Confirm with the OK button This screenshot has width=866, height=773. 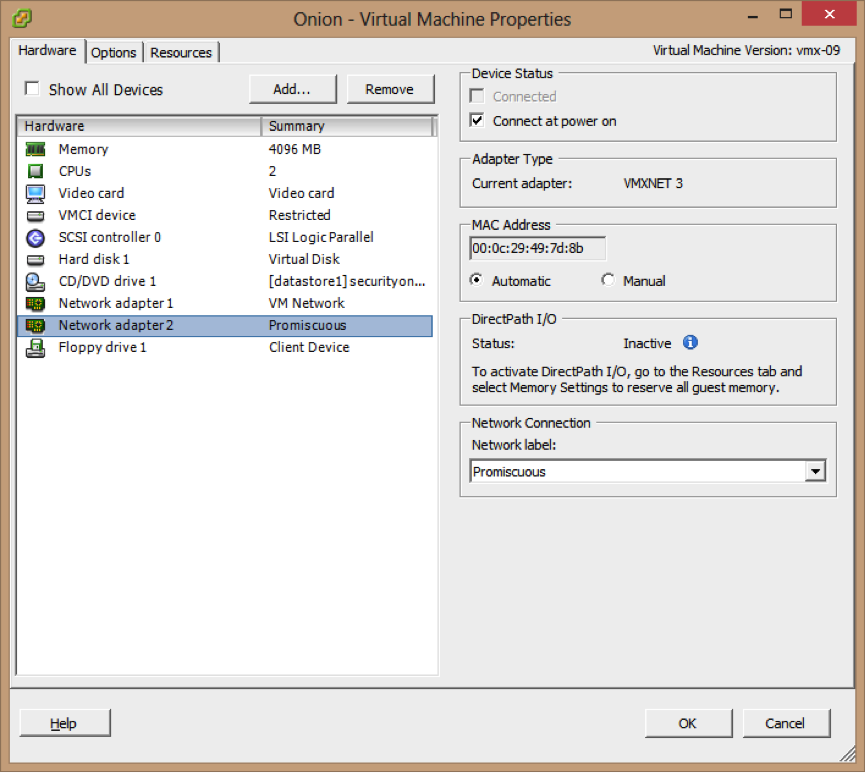click(688, 723)
